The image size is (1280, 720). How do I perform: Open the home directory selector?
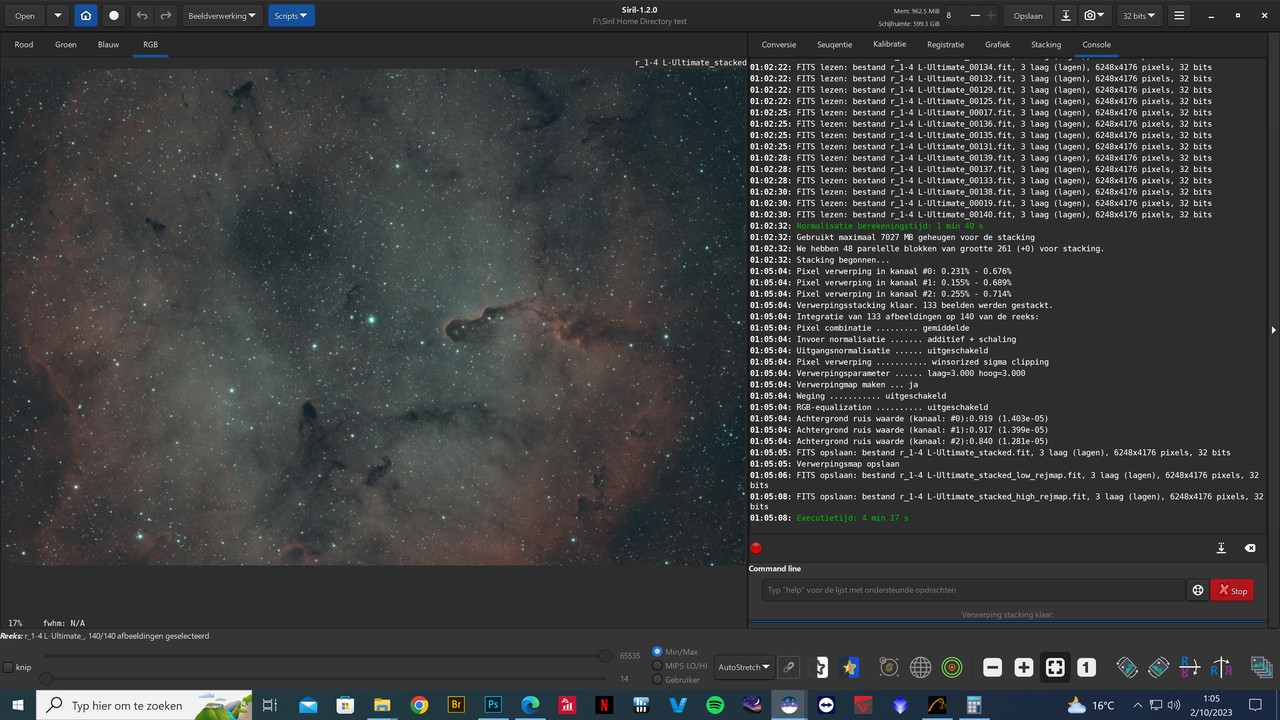click(86, 15)
